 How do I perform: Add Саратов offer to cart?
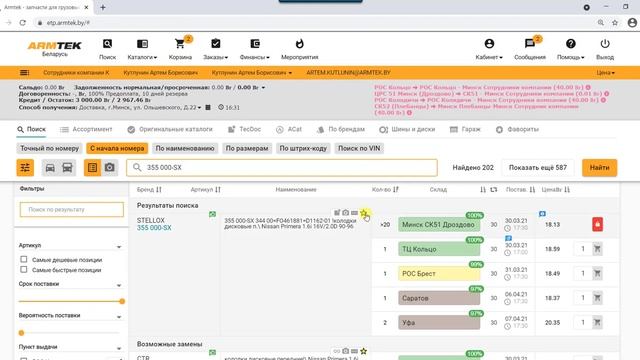[x=597, y=298]
